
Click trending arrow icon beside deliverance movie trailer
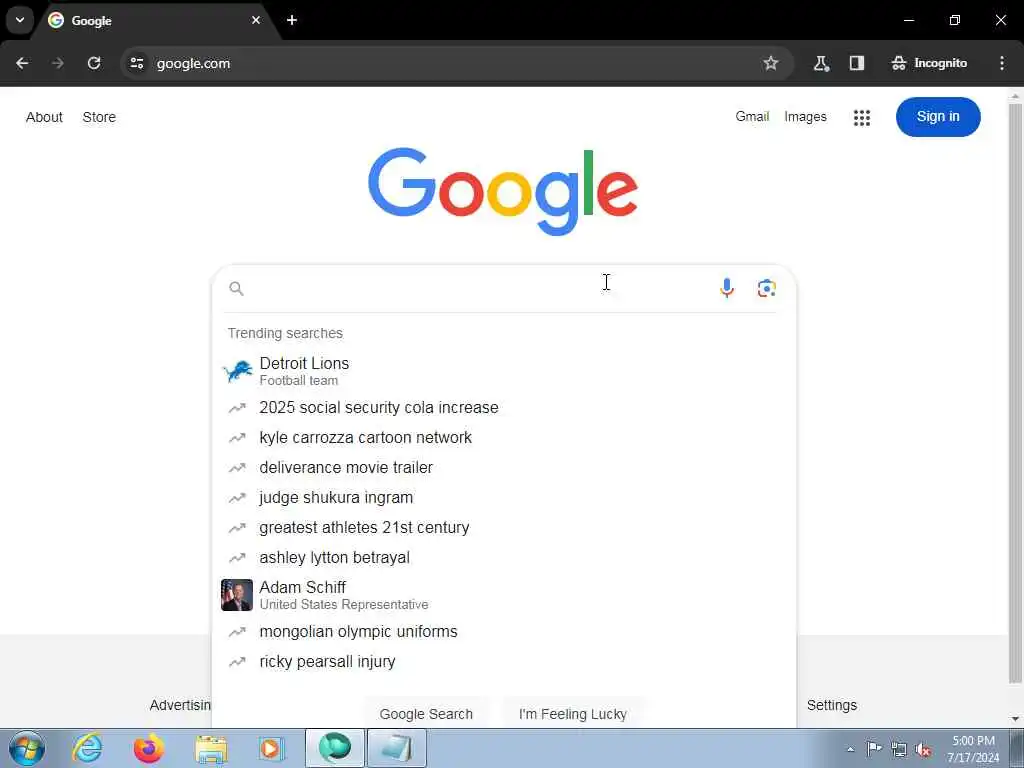tap(236, 468)
